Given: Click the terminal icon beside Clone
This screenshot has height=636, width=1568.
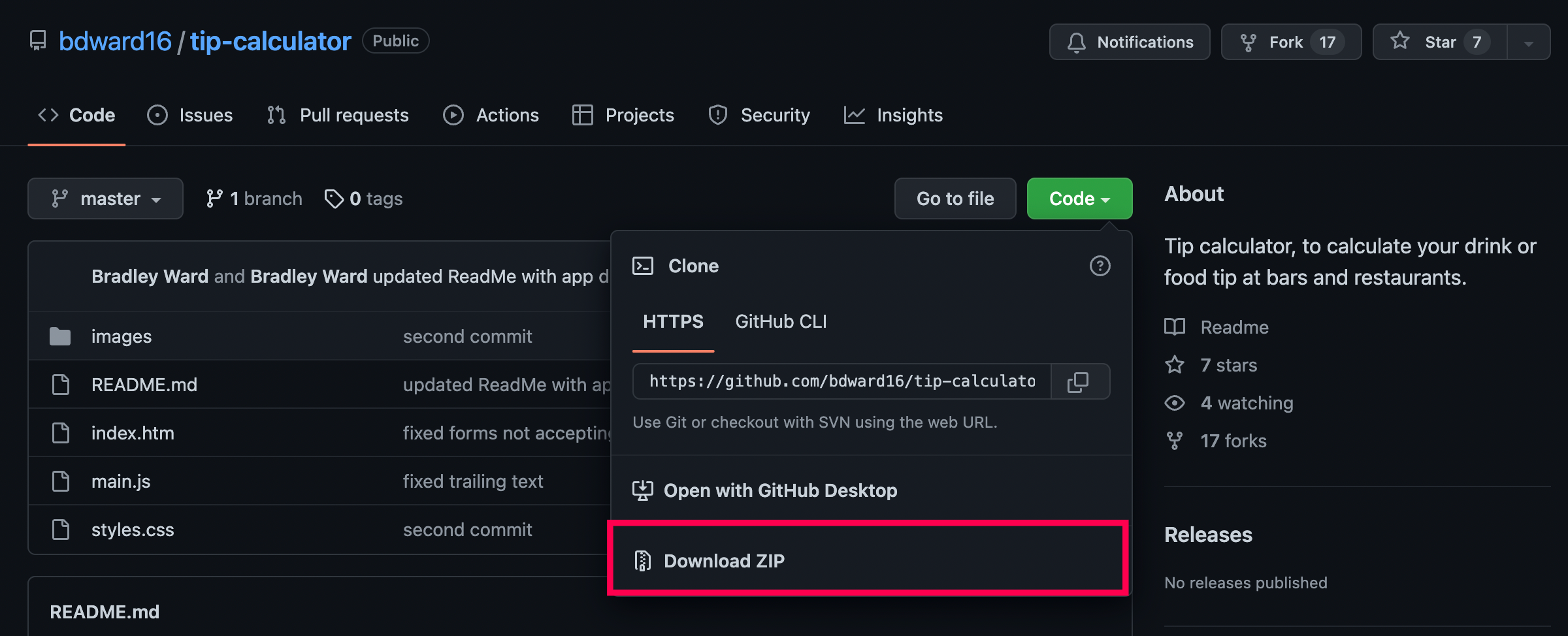Looking at the screenshot, I should (x=643, y=266).
